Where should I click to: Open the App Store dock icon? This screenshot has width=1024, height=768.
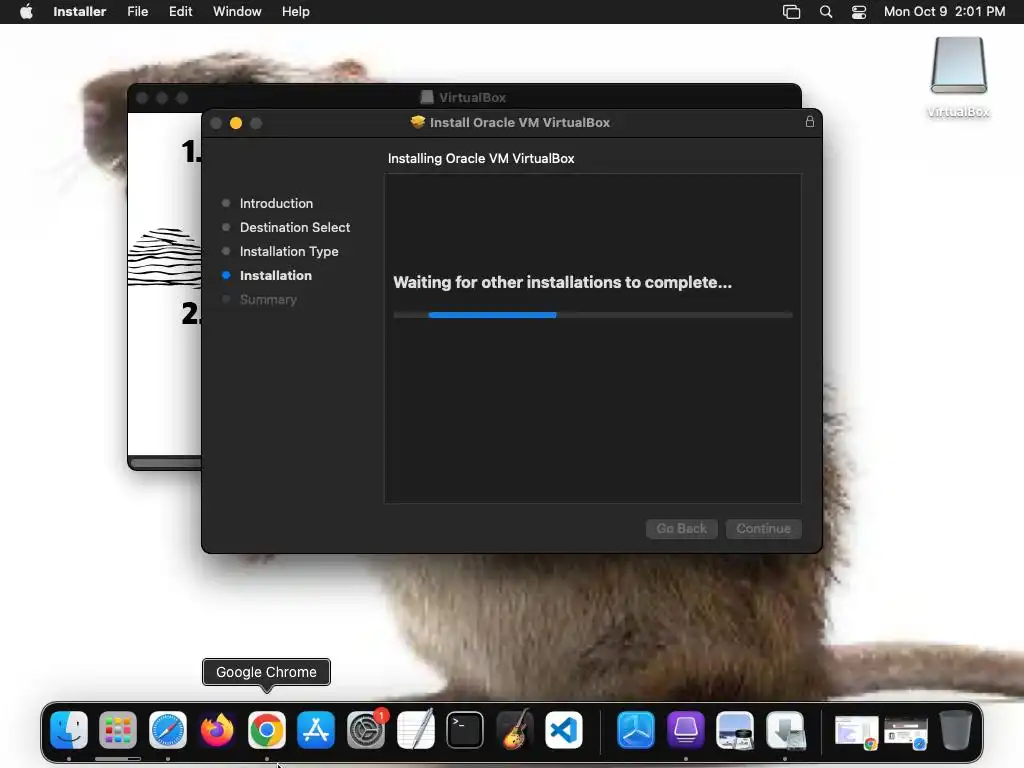pyautogui.click(x=316, y=730)
